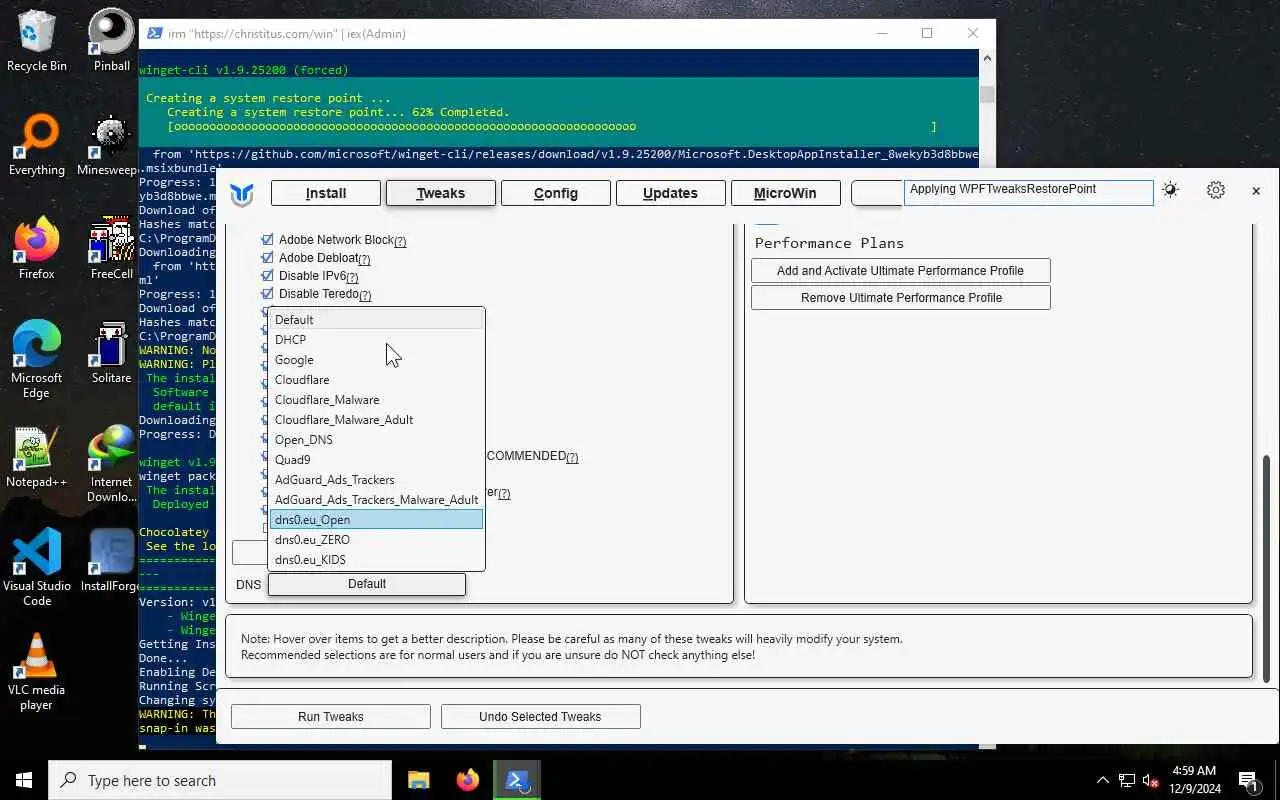Open help (?) link for Disable IPv6

[x=352, y=278]
